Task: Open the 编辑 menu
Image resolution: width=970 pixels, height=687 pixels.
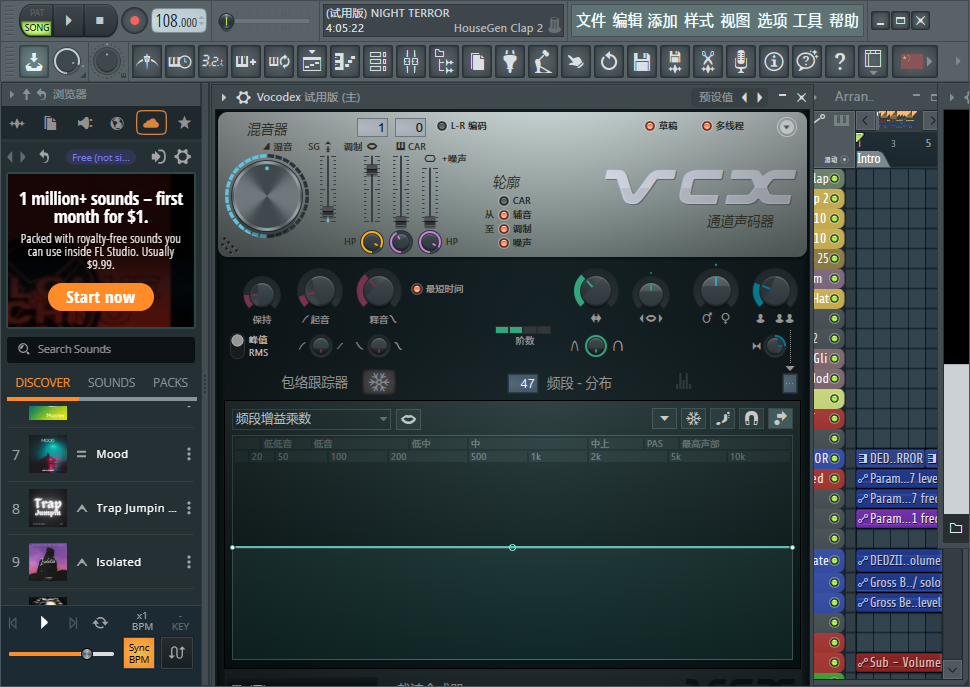Action: coord(627,21)
